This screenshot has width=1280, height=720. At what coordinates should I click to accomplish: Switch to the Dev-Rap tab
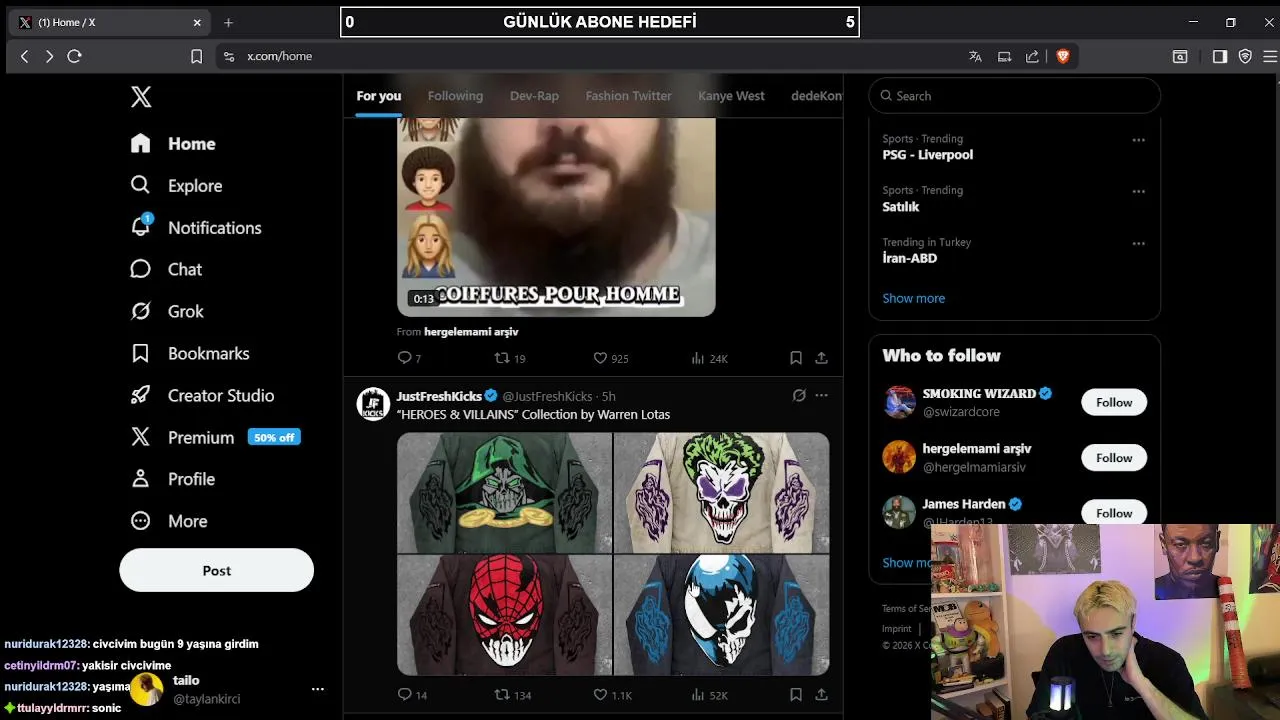[x=534, y=96]
